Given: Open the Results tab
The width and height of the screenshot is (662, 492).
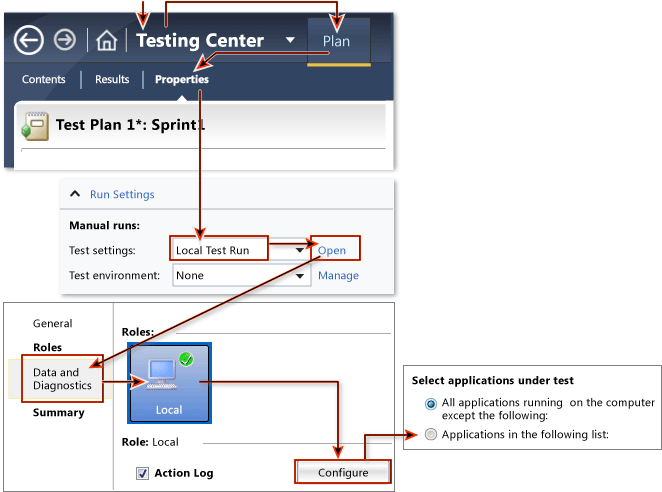Looking at the screenshot, I should coord(112,79).
